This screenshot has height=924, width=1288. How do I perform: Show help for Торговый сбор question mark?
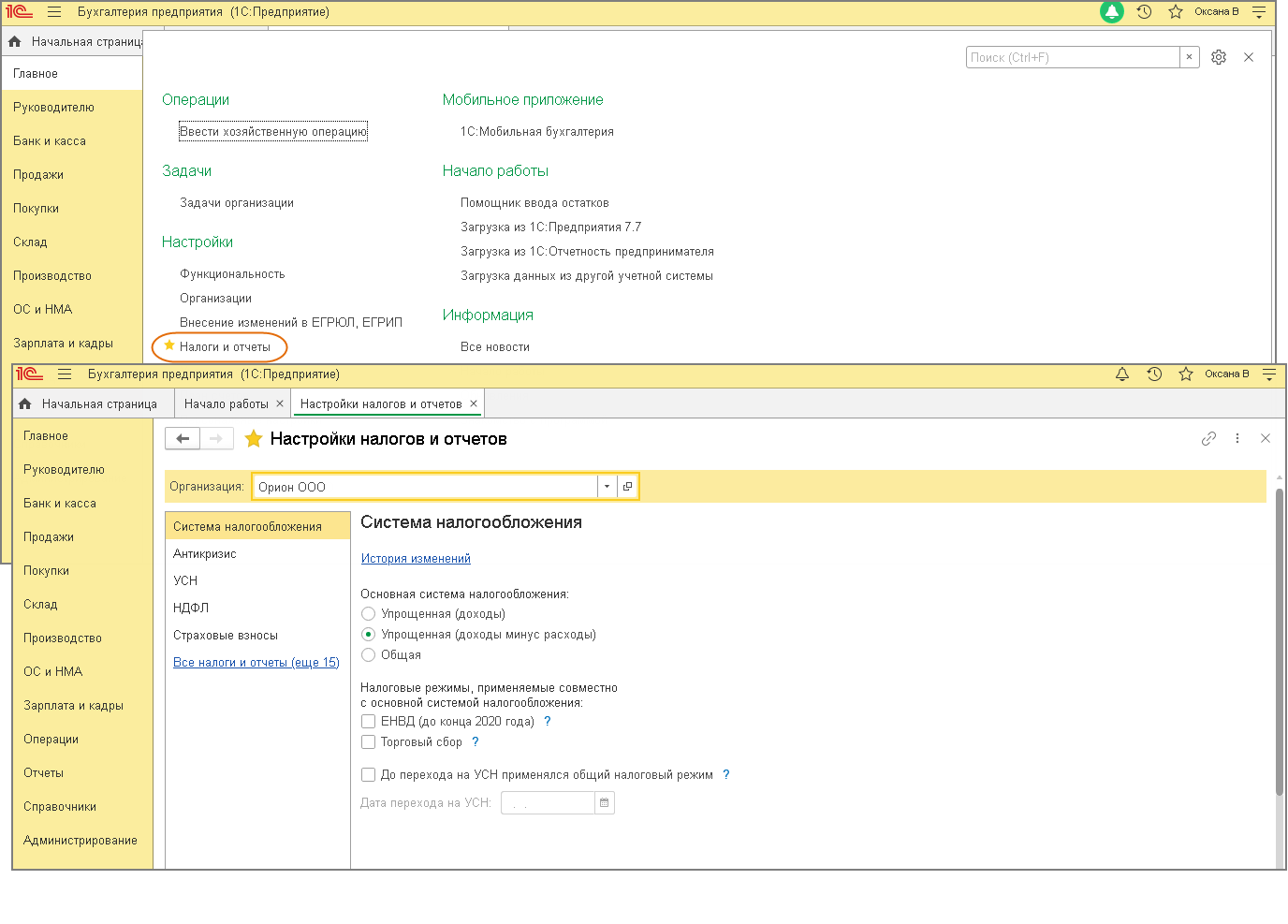coord(476,742)
